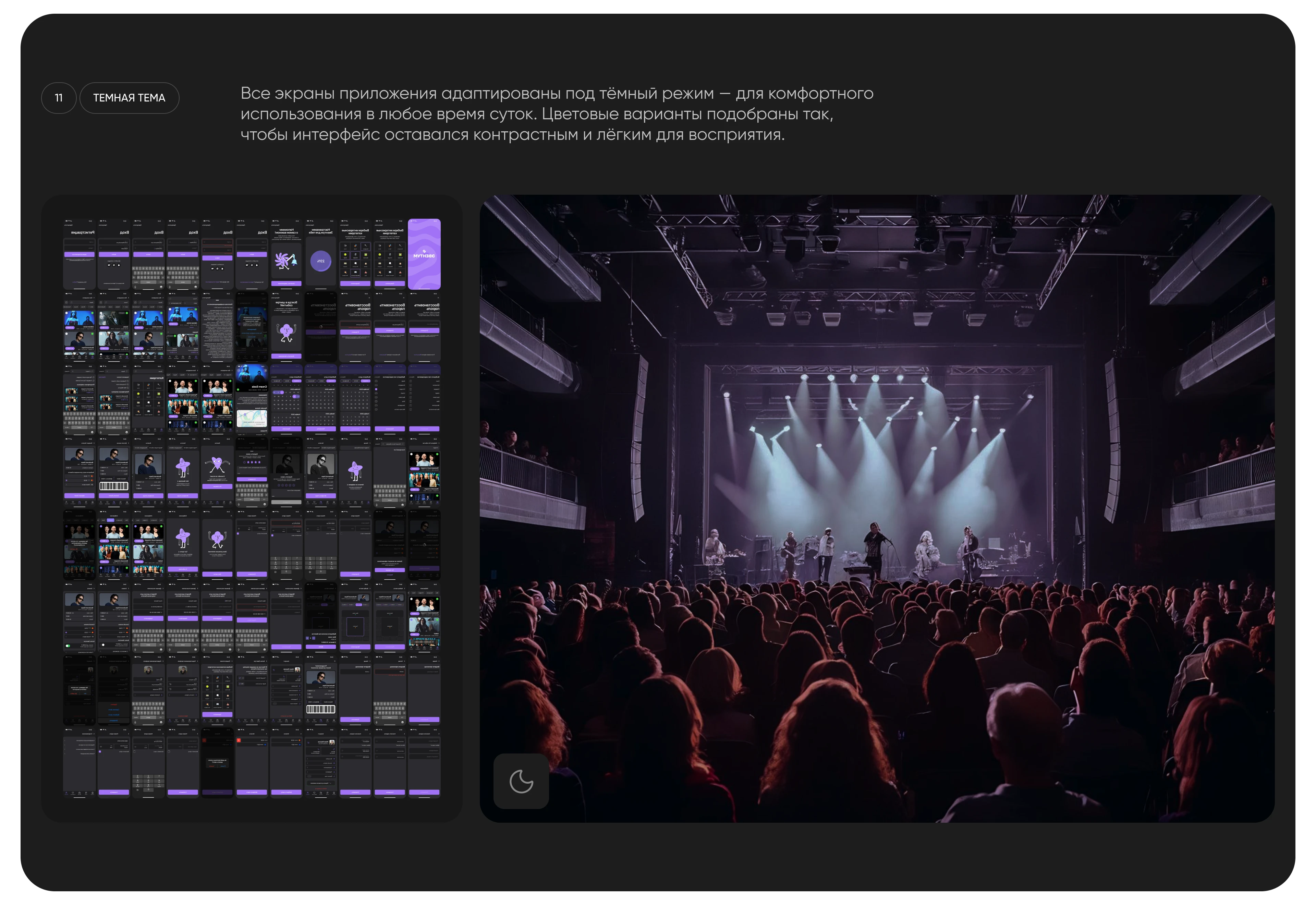Click the ТЕМНАЯ ТЕМА pill label
Screen dimensions: 1316x905
pos(129,98)
